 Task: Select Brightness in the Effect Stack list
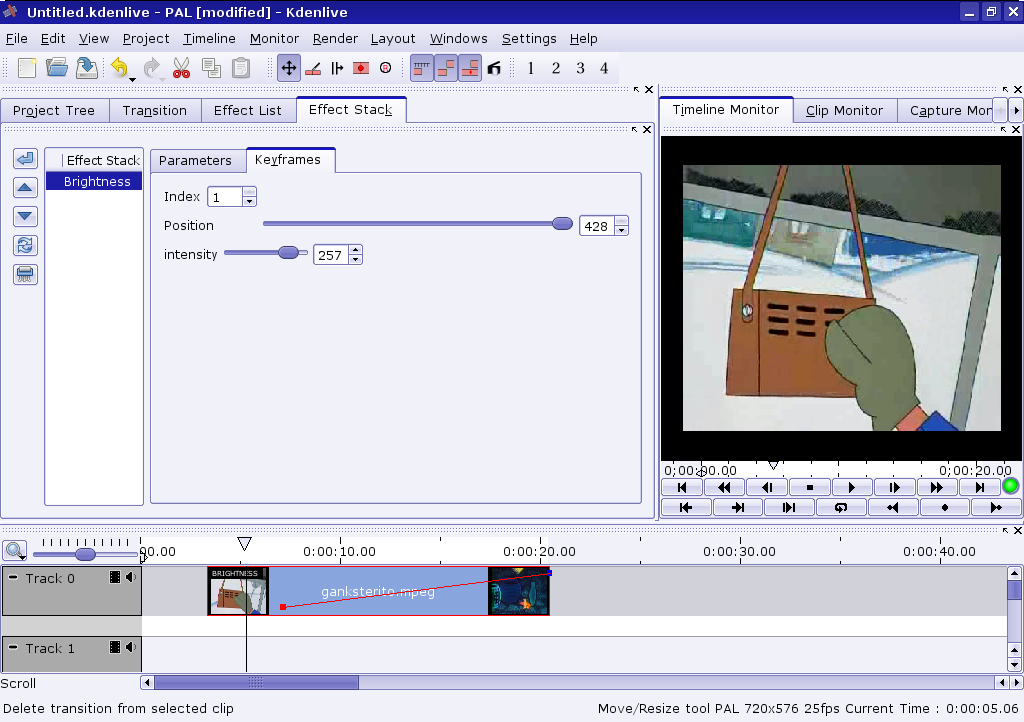click(x=96, y=181)
